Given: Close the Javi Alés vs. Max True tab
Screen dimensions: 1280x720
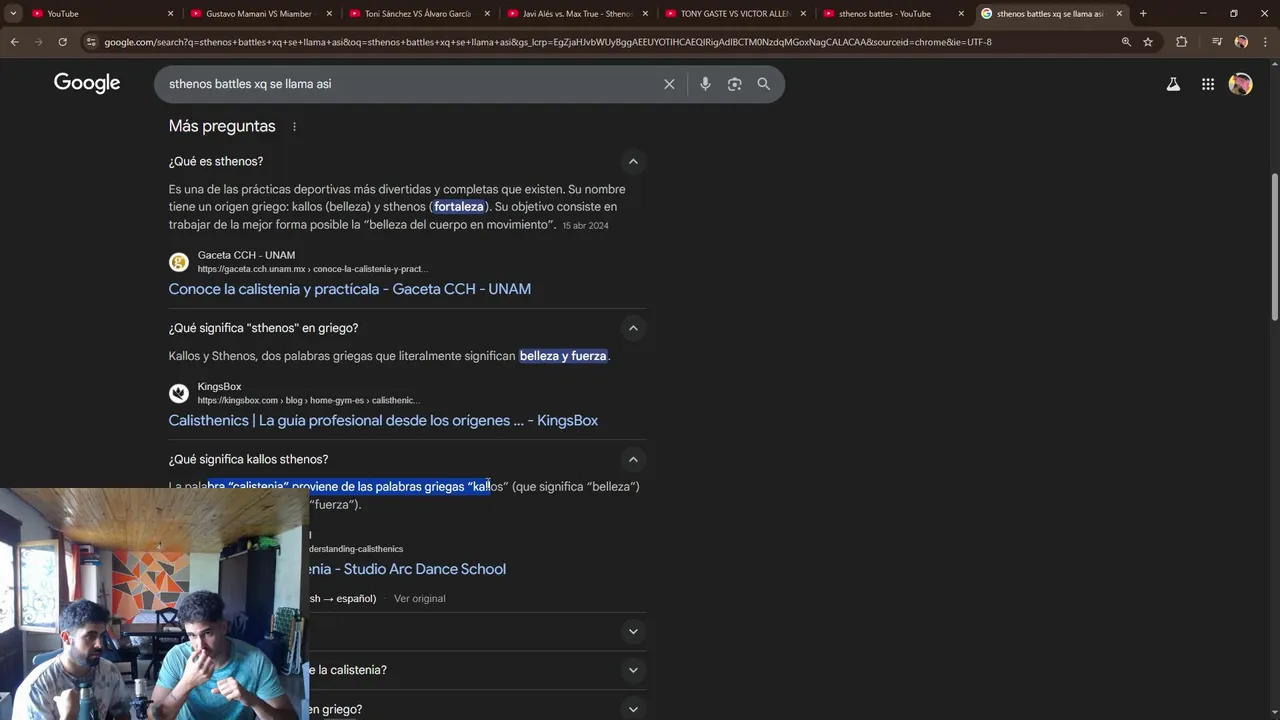Looking at the screenshot, I should coord(645,13).
